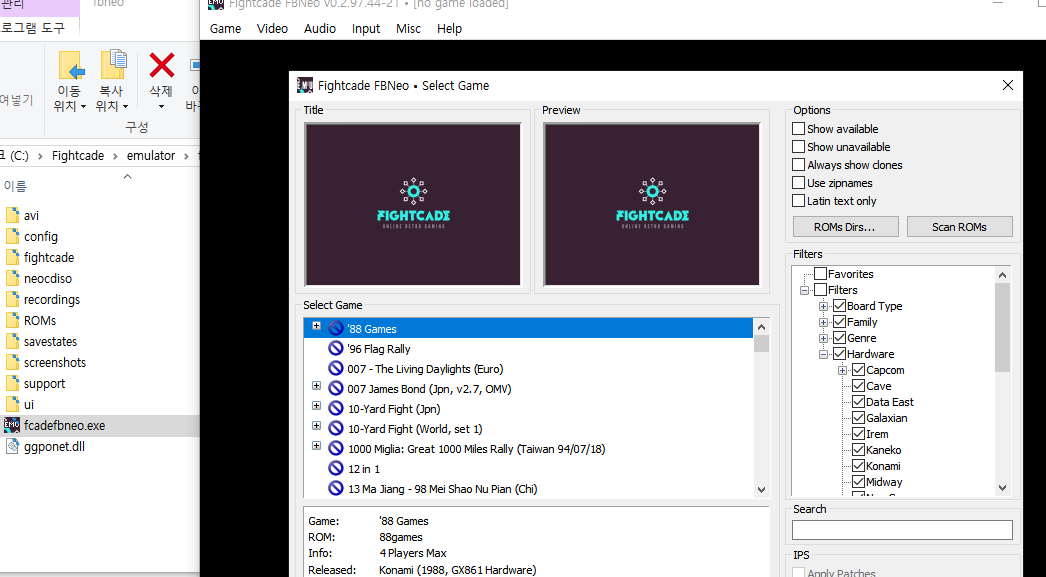Enable Always show clones option
This screenshot has width=1046, height=577.
tap(799, 165)
